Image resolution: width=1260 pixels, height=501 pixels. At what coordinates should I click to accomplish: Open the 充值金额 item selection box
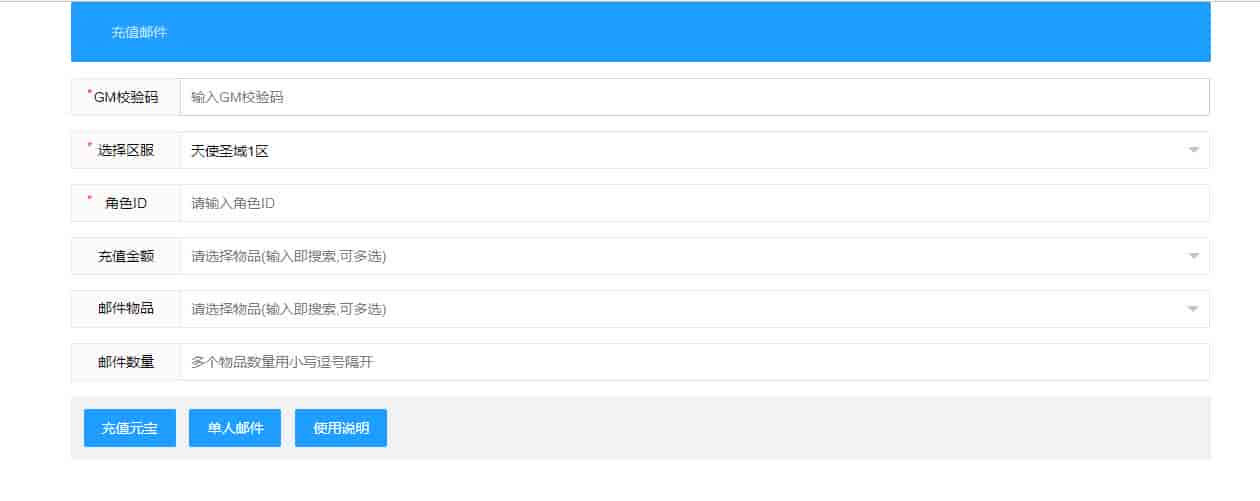tap(680, 256)
